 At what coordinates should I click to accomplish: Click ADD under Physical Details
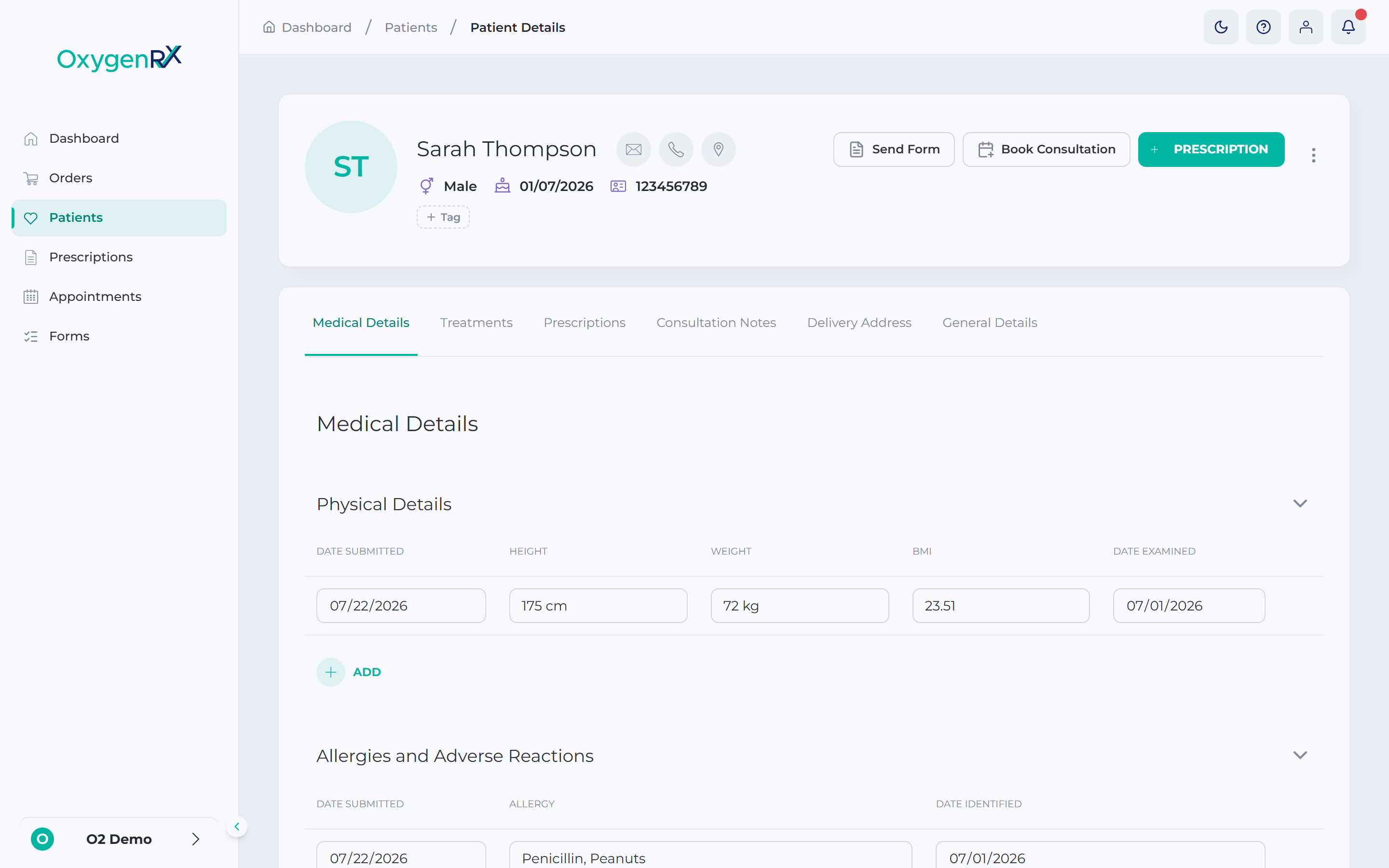349,672
